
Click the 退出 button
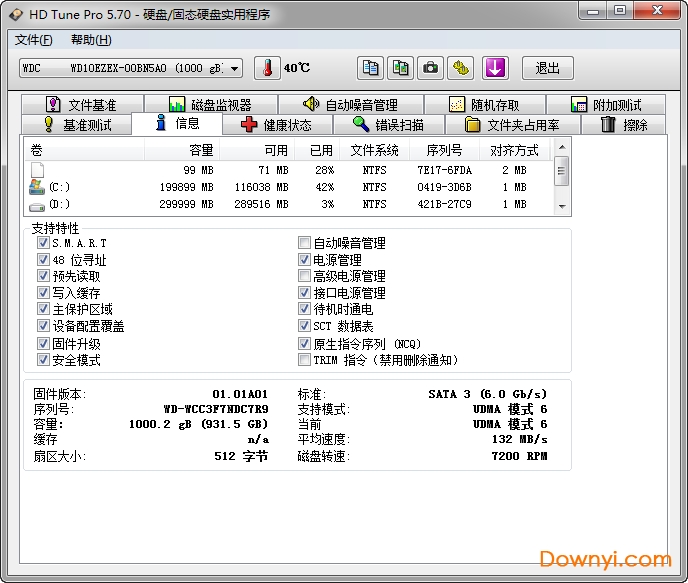(547, 68)
